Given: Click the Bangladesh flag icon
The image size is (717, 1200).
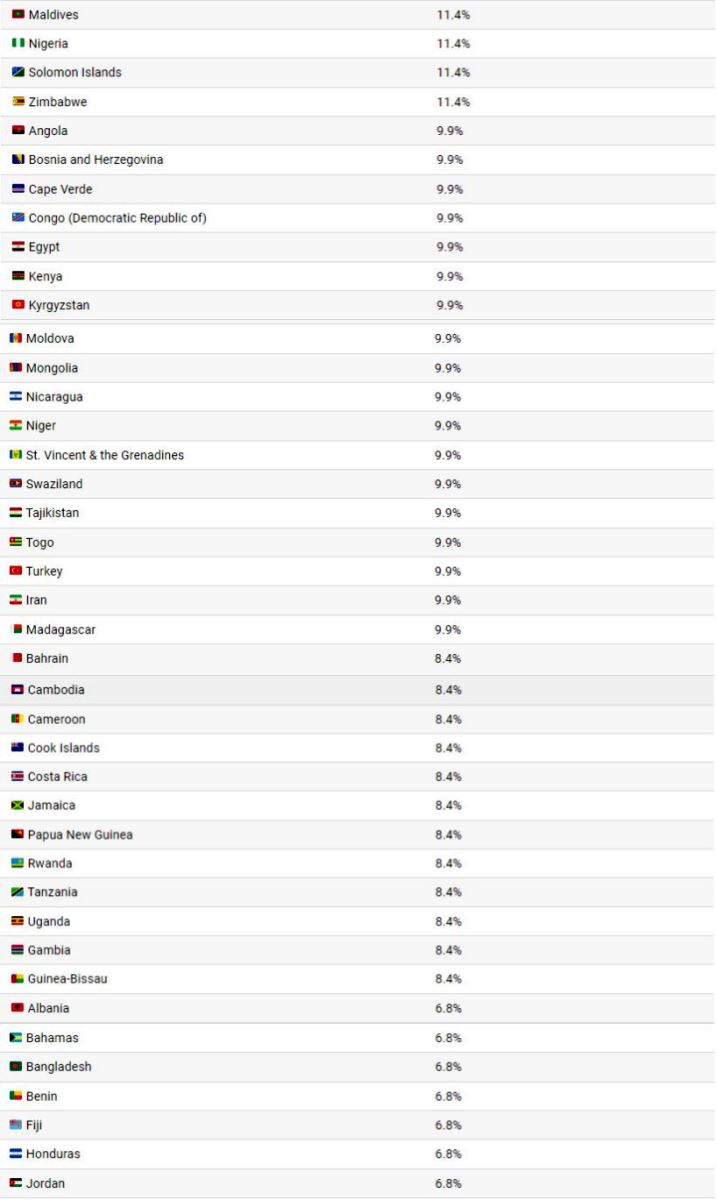Looking at the screenshot, I should point(16,1067).
